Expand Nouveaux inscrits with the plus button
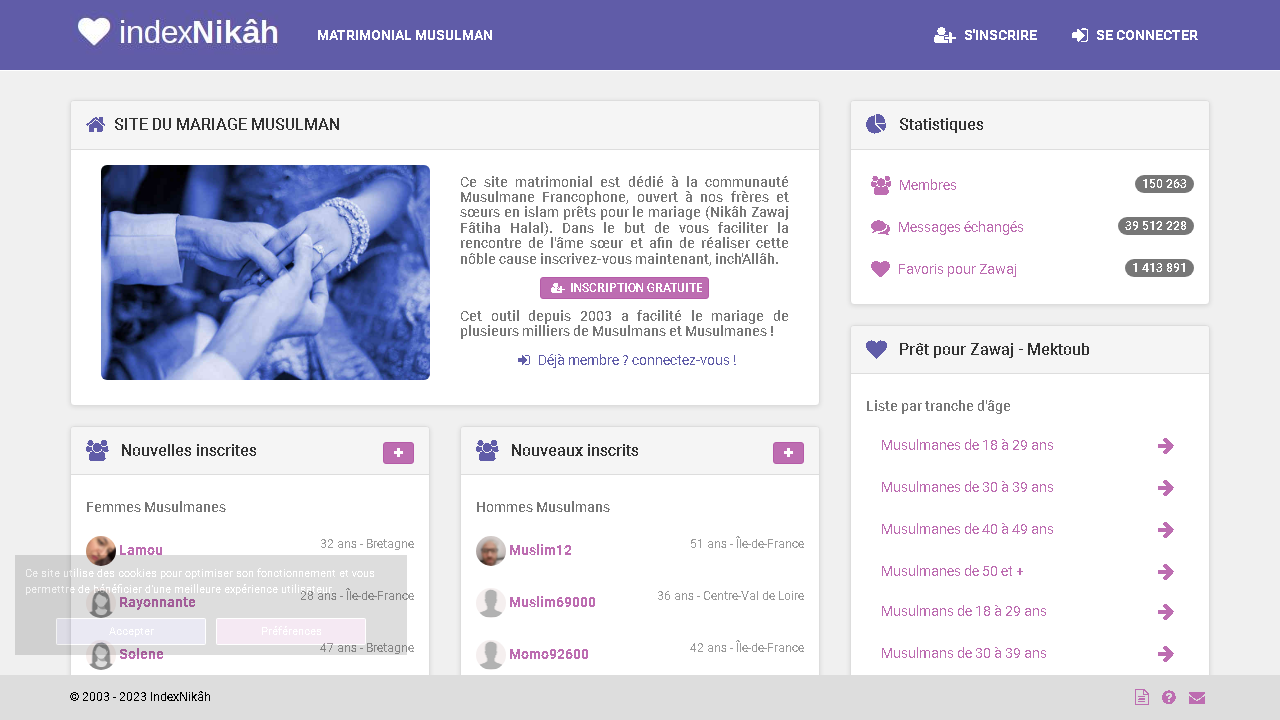The width and height of the screenshot is (1280, 720). [788, 453]
